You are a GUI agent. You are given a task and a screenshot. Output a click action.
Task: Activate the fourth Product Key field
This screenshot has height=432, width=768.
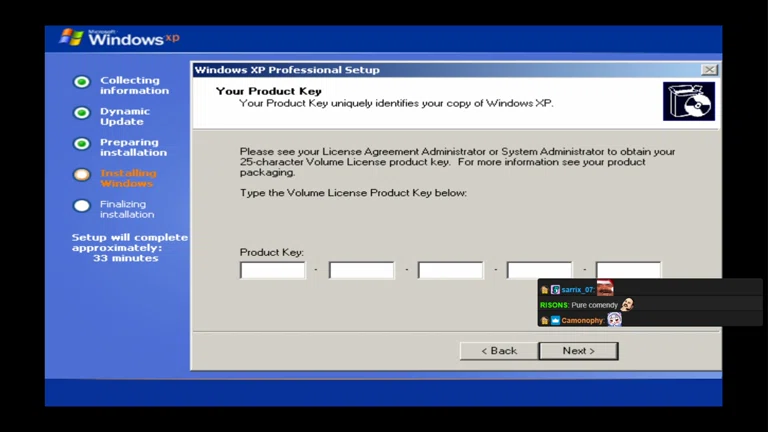pyautogui.click(x=539, y=270)
